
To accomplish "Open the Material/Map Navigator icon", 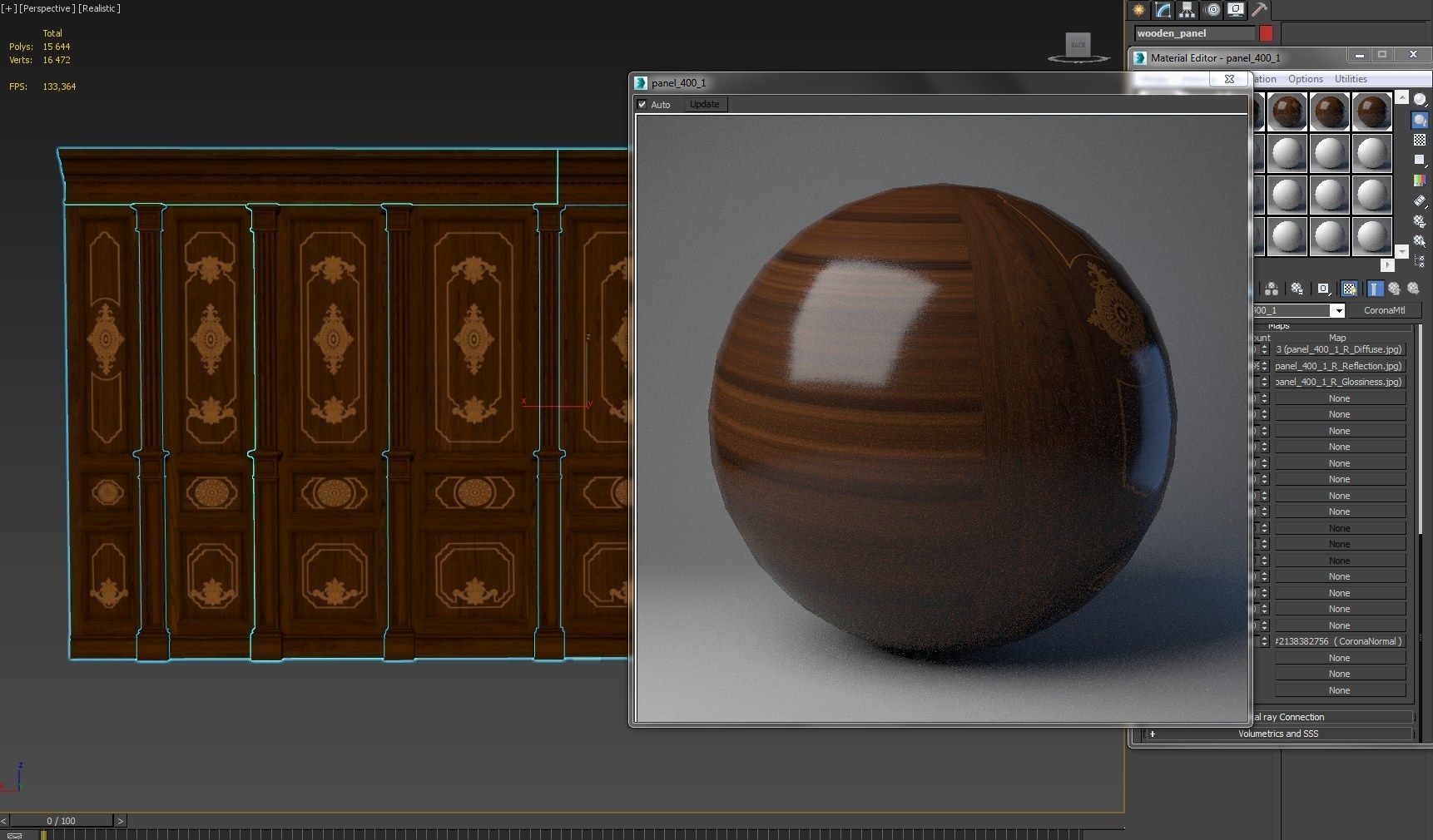I will tap(1420, 260).
